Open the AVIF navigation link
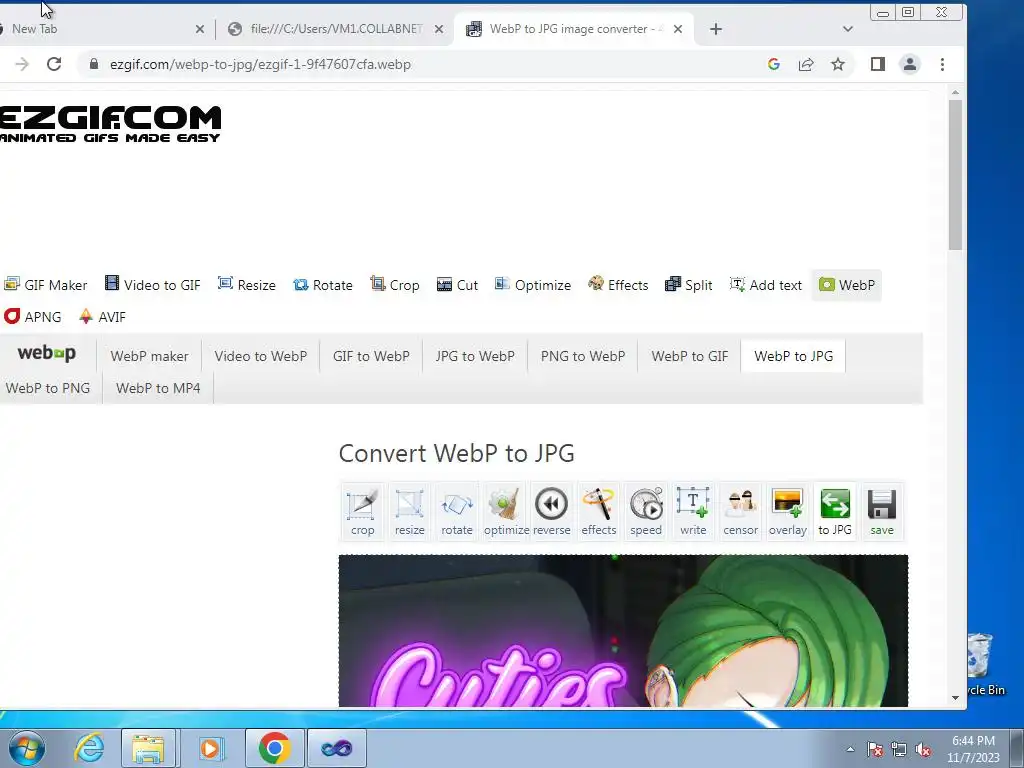Viewport: 1024px width, 768px height. (x=102, y=317)
